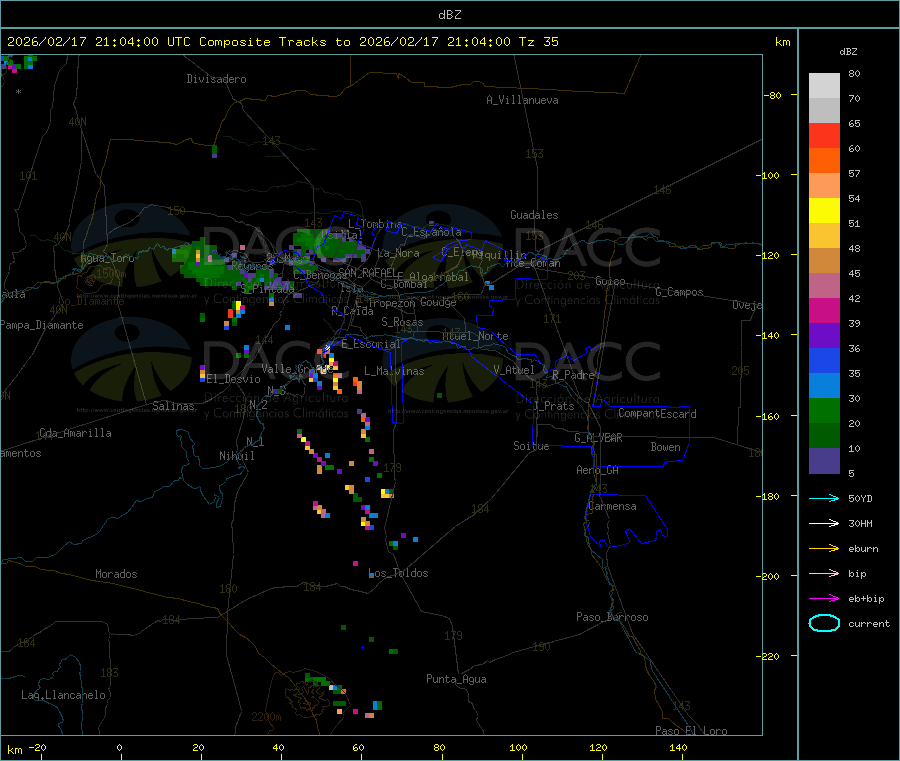This screenshot has height=761, width=900.
Task: Click the pink bip arrow legend icon
Action: [x=824, y=573]
